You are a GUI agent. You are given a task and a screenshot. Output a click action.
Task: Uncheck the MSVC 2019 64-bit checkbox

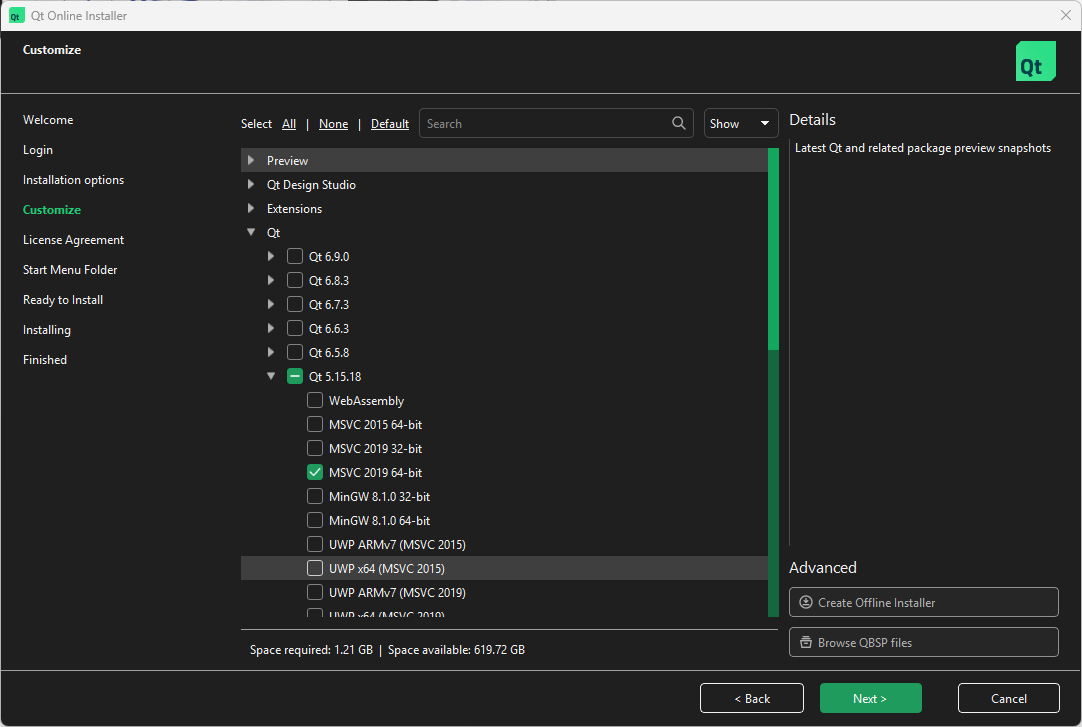(x=315, y=472)
